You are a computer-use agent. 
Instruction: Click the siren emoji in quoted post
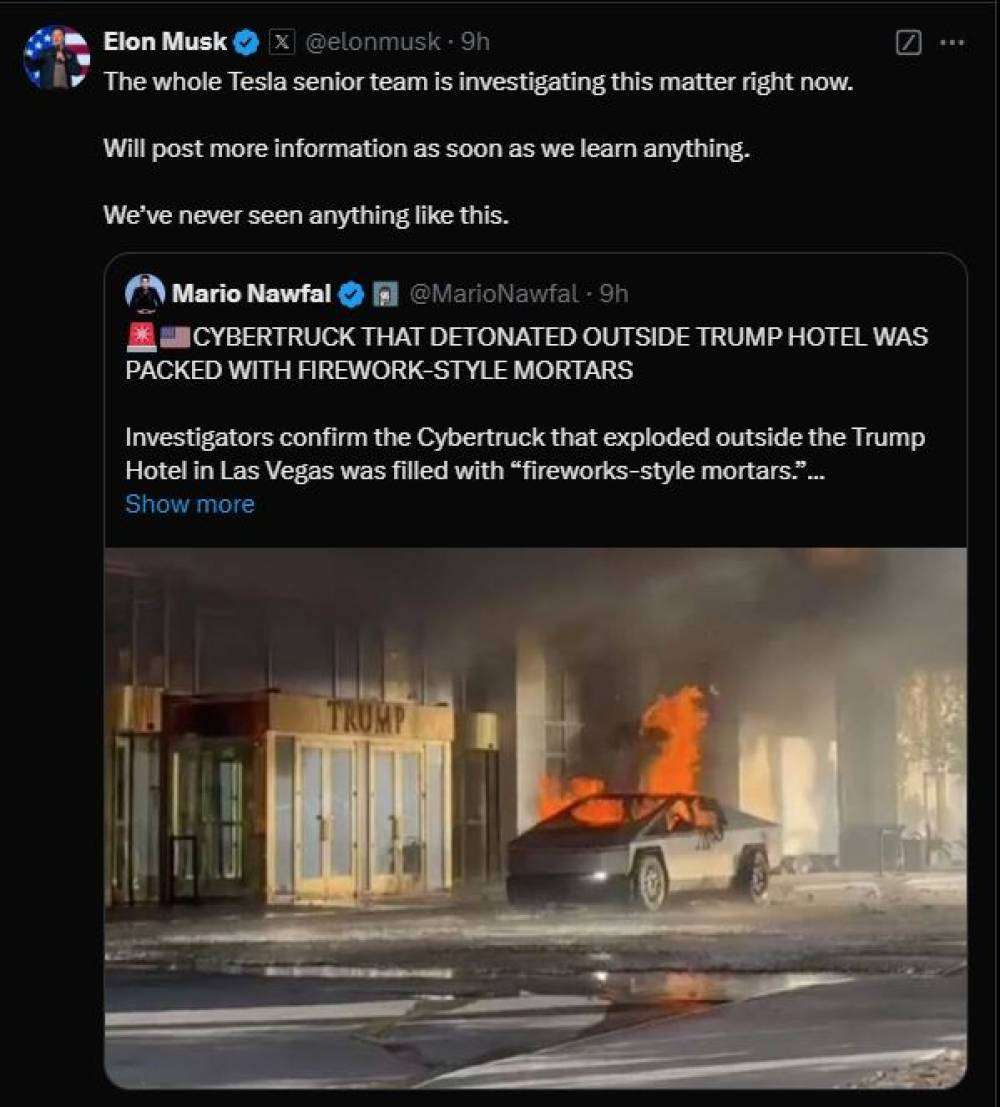tap(141, 337)
